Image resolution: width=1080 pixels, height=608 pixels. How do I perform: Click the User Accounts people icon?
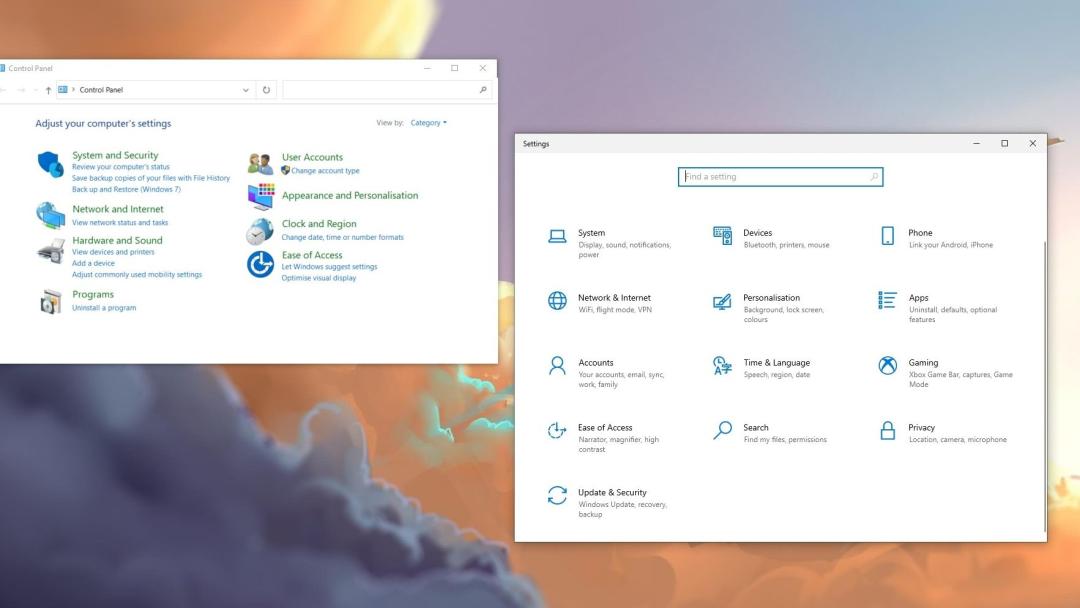pyautogui.click(x=260, y=164)
